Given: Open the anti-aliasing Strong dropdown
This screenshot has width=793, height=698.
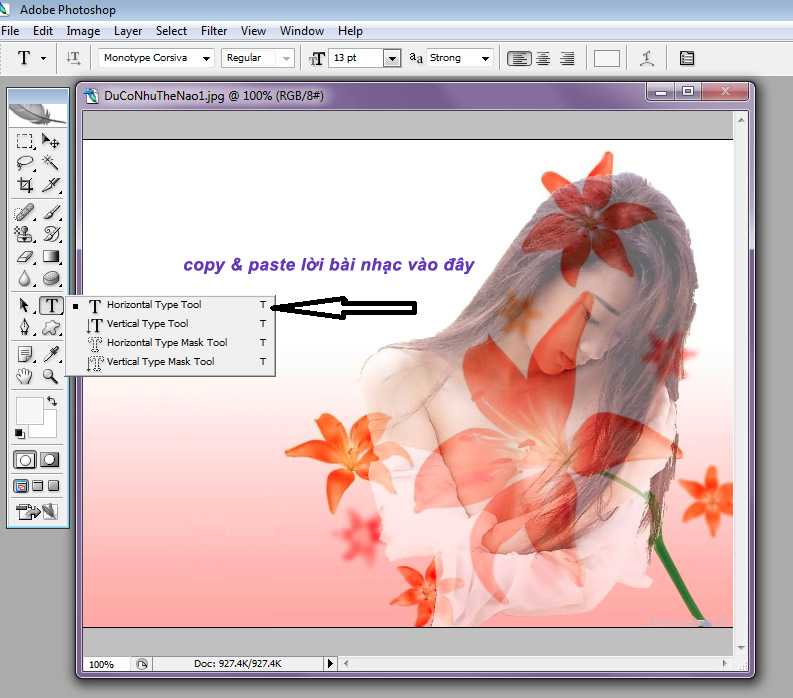Looking at the screenshot, I should (485, 58).
